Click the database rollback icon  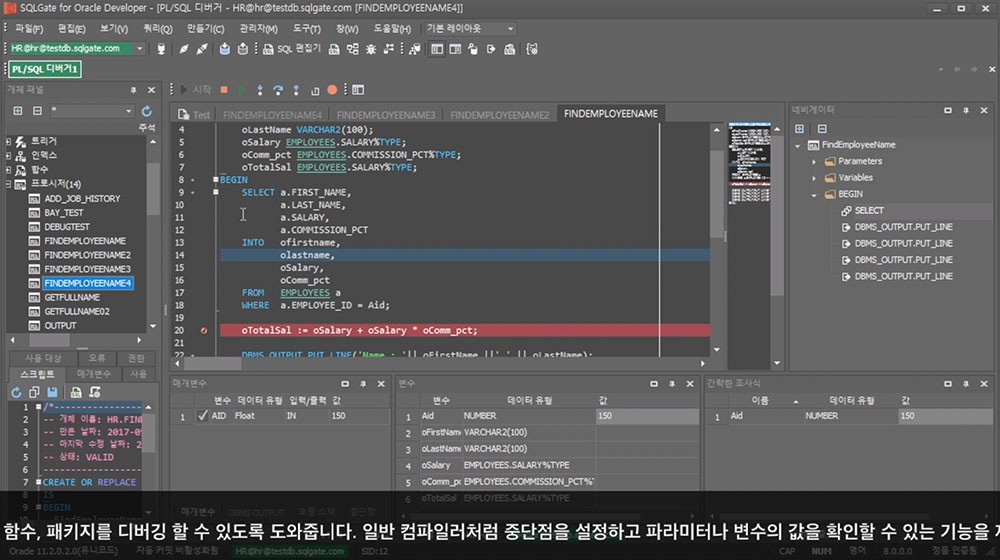point(243,48)
